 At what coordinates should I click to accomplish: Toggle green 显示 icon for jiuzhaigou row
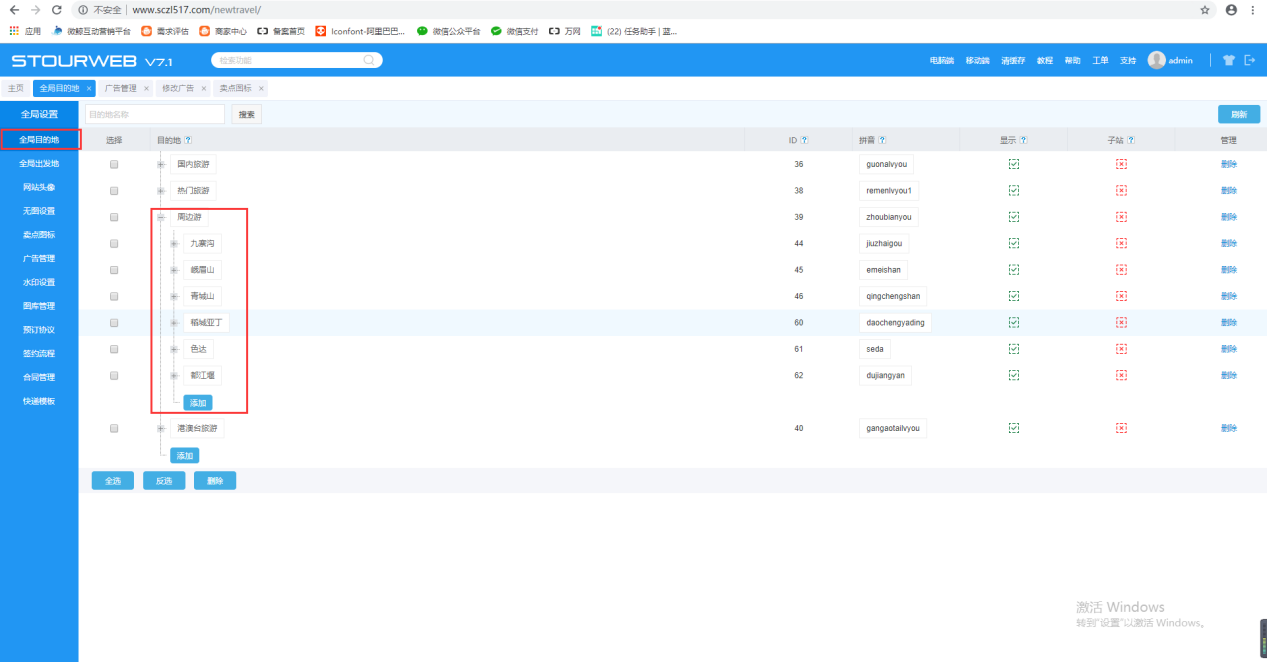pyautogui.click(x=1014, y=243)
